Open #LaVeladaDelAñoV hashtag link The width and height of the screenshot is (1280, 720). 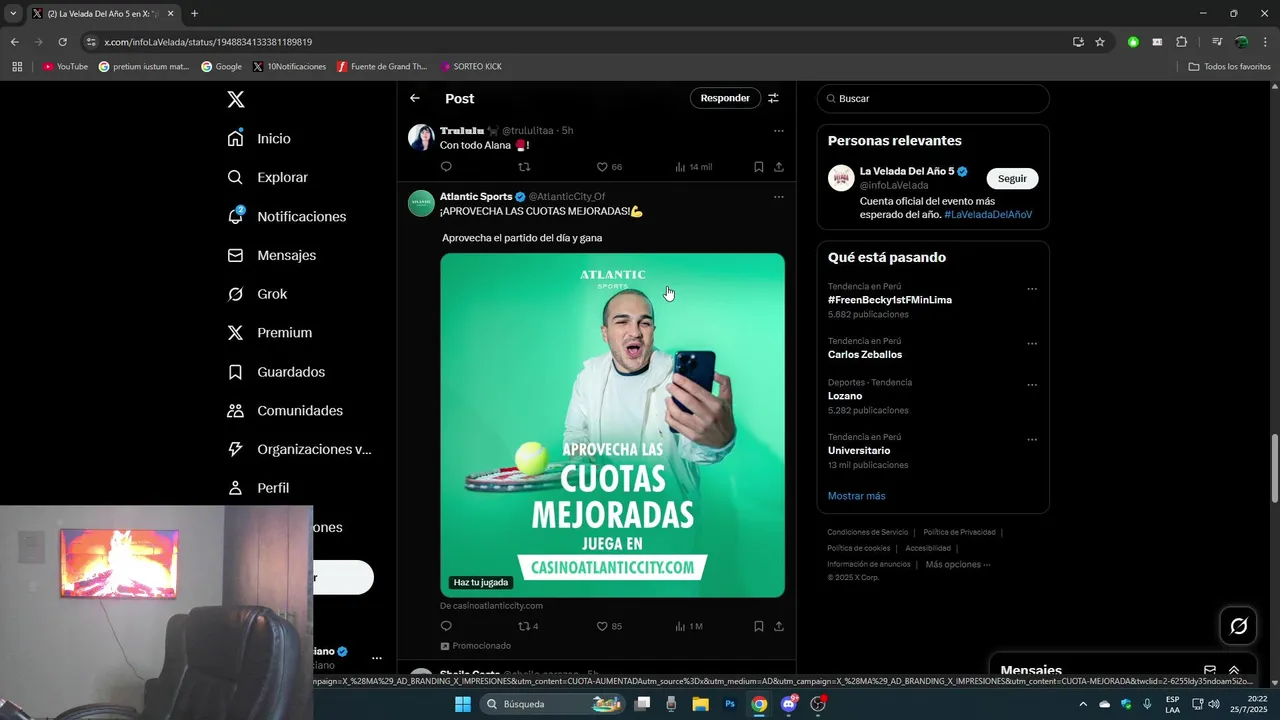coord(988,215)
